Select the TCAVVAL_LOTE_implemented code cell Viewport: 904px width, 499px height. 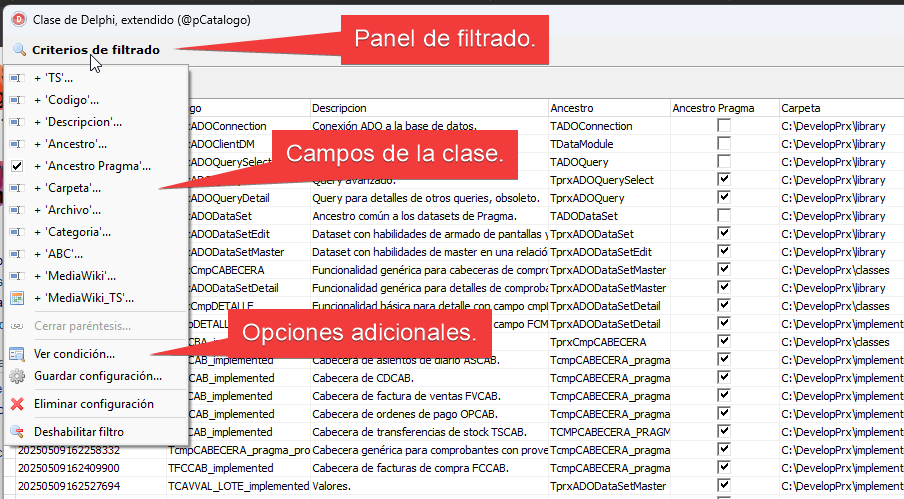[238, 486]
